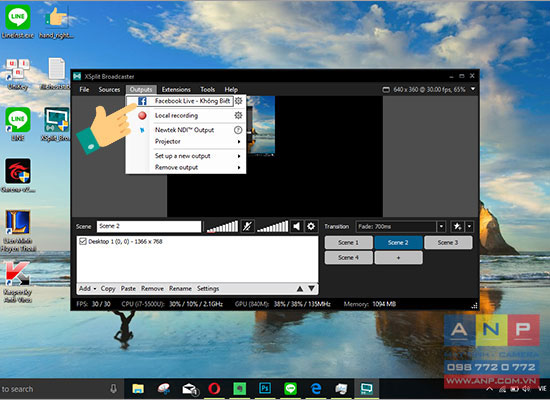The image size is (550, 400).
Task: Open the Help menu
Action: point(231,89)
